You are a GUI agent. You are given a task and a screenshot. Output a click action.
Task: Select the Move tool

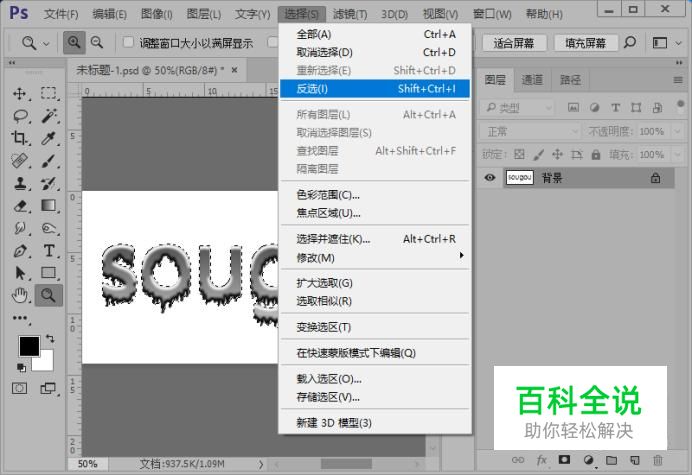point(19,94)
